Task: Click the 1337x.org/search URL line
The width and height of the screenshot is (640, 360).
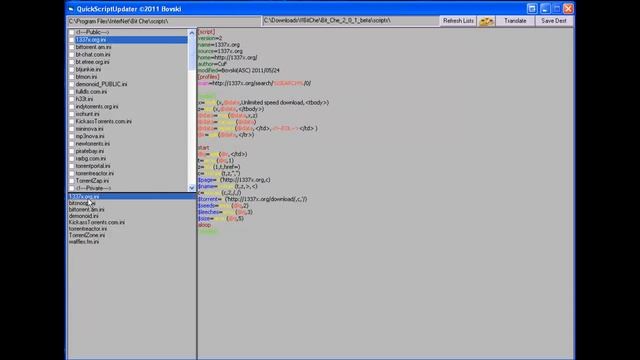Action: (x=254, y=83)
